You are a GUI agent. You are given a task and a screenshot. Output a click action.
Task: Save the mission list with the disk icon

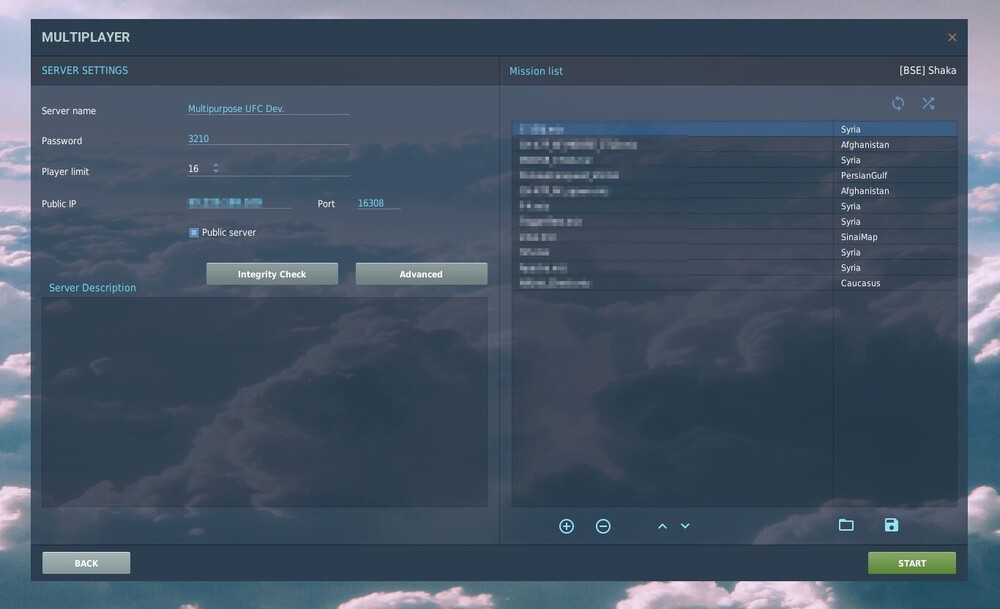(x=891, y=524)
